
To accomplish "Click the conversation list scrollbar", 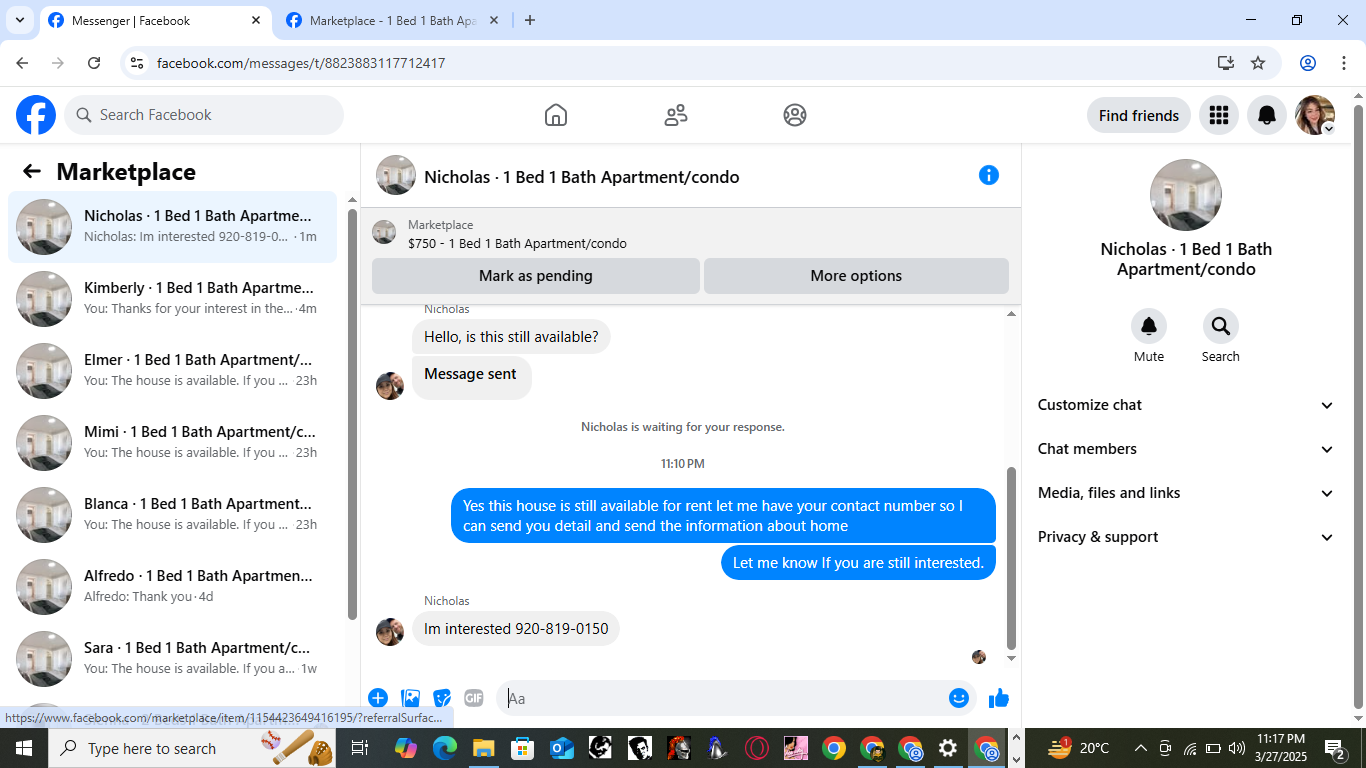I will 352,414.
